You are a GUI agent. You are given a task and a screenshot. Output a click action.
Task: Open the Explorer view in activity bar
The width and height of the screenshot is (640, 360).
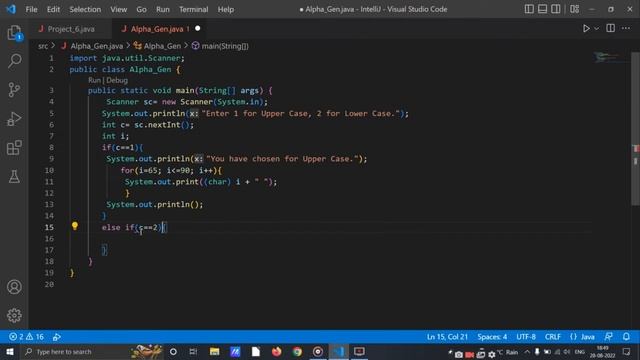[x=14, y=33]
